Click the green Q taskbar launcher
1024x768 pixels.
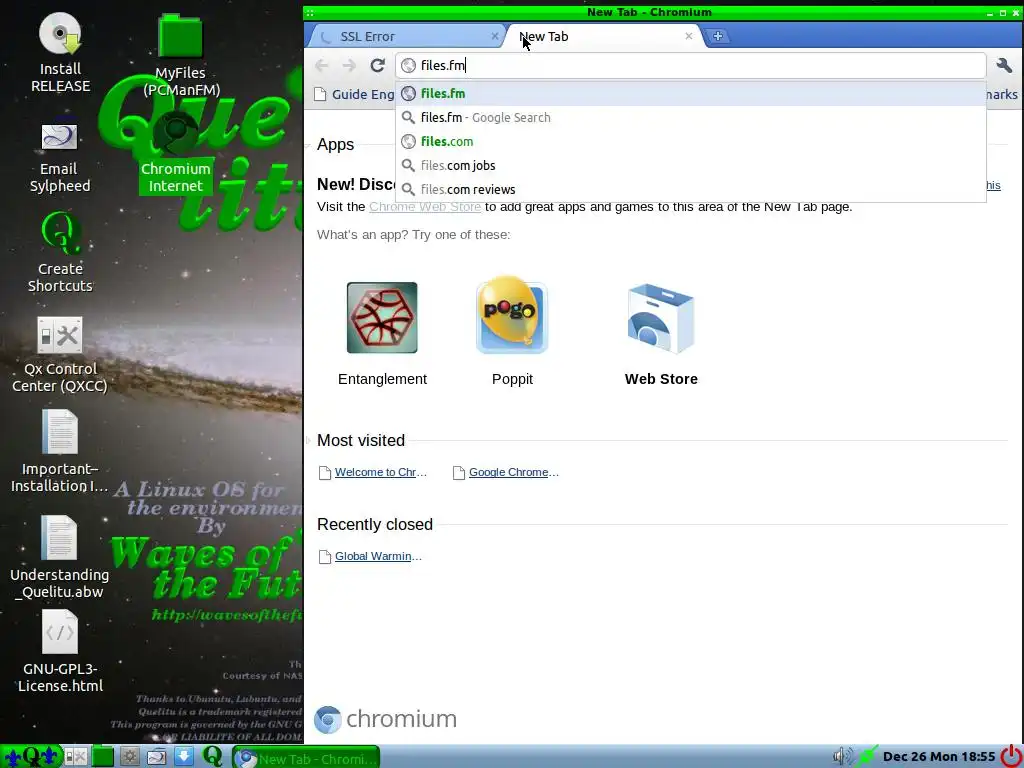click(212, 756)
